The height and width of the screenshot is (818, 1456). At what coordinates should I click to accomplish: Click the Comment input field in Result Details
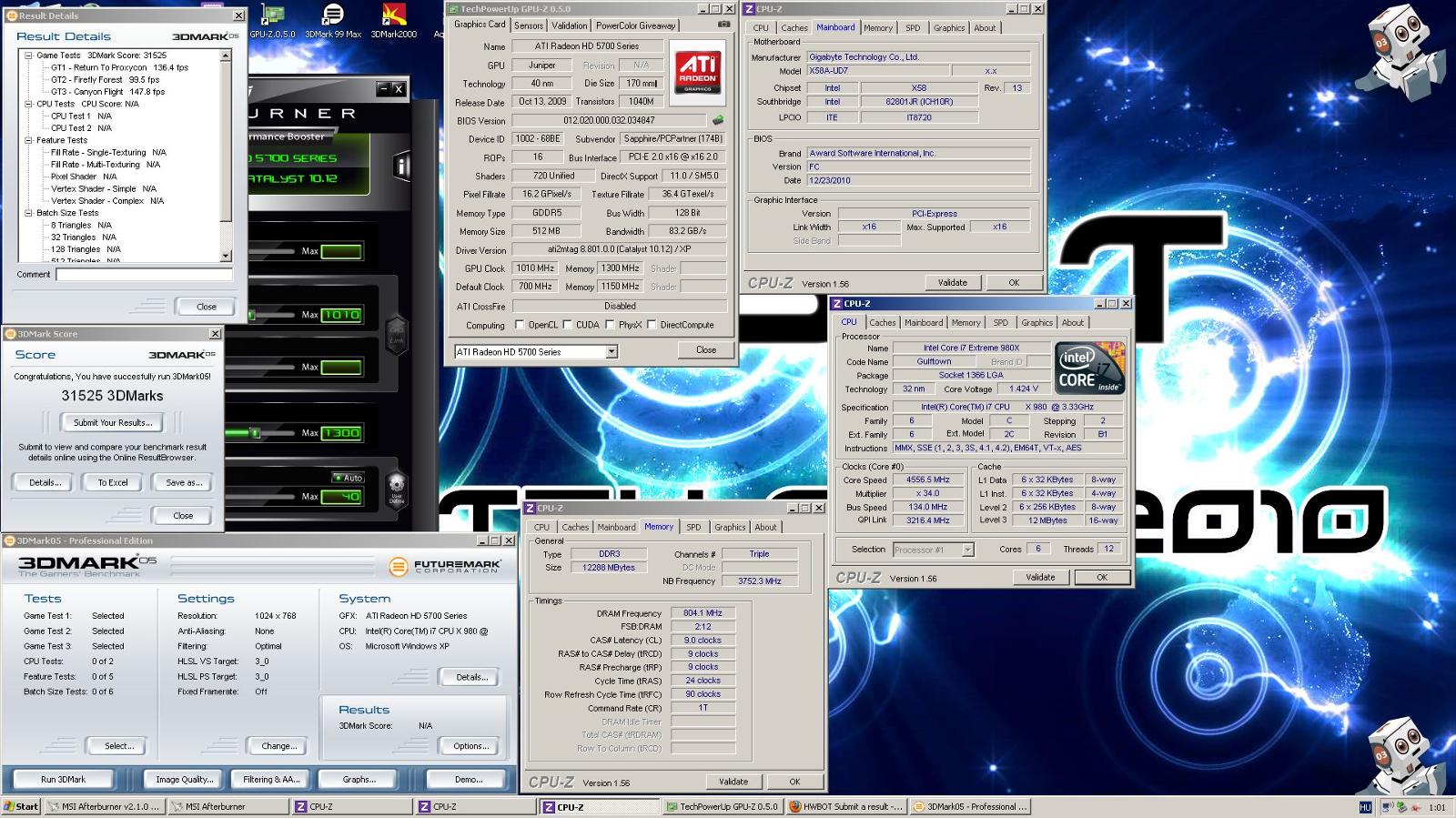pos(144,274)
